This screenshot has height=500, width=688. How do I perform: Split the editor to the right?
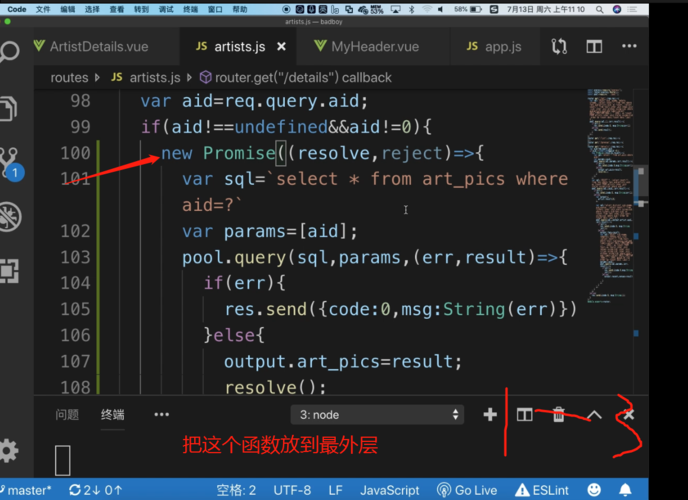pos(594,46)
